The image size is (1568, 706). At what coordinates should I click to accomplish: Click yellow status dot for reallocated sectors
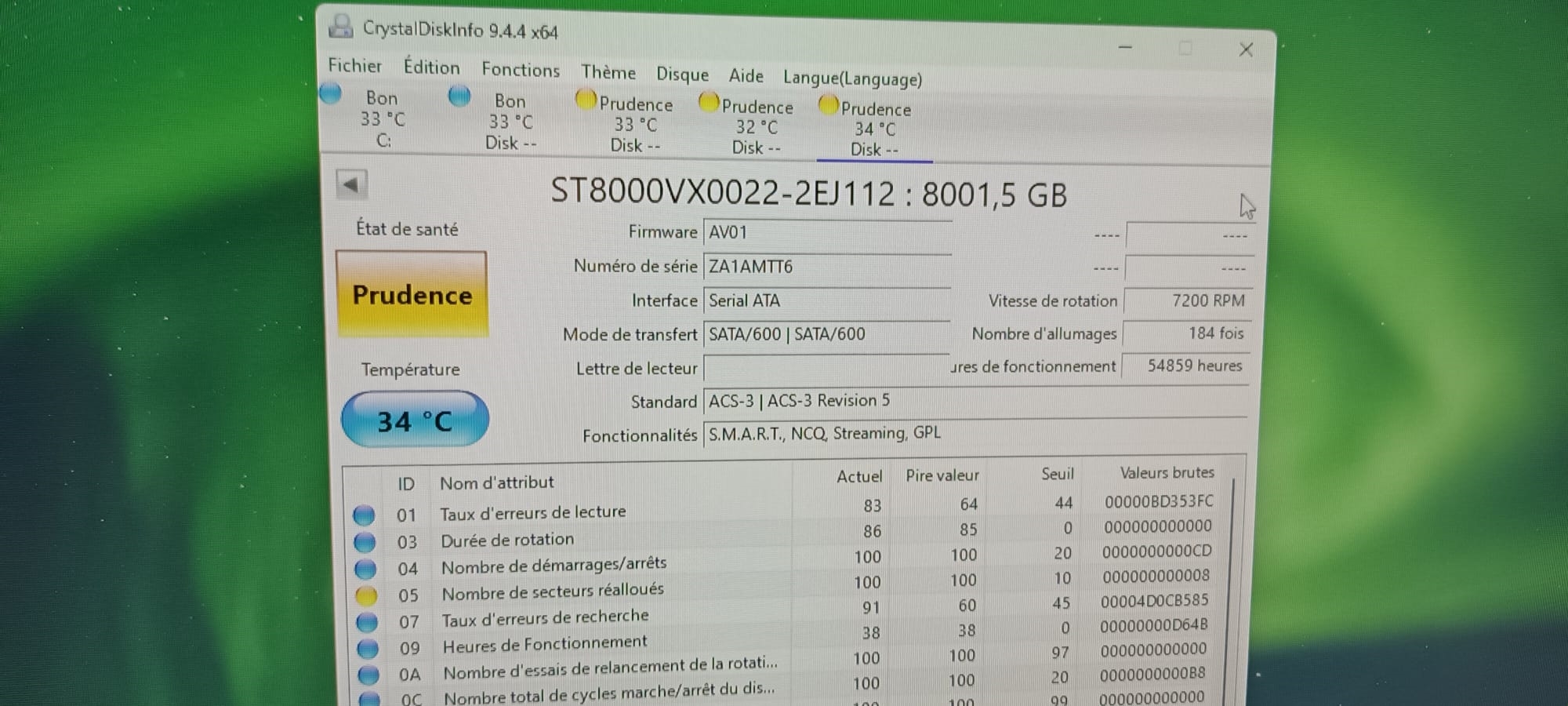pyautogui.click(x=366, y=595)
